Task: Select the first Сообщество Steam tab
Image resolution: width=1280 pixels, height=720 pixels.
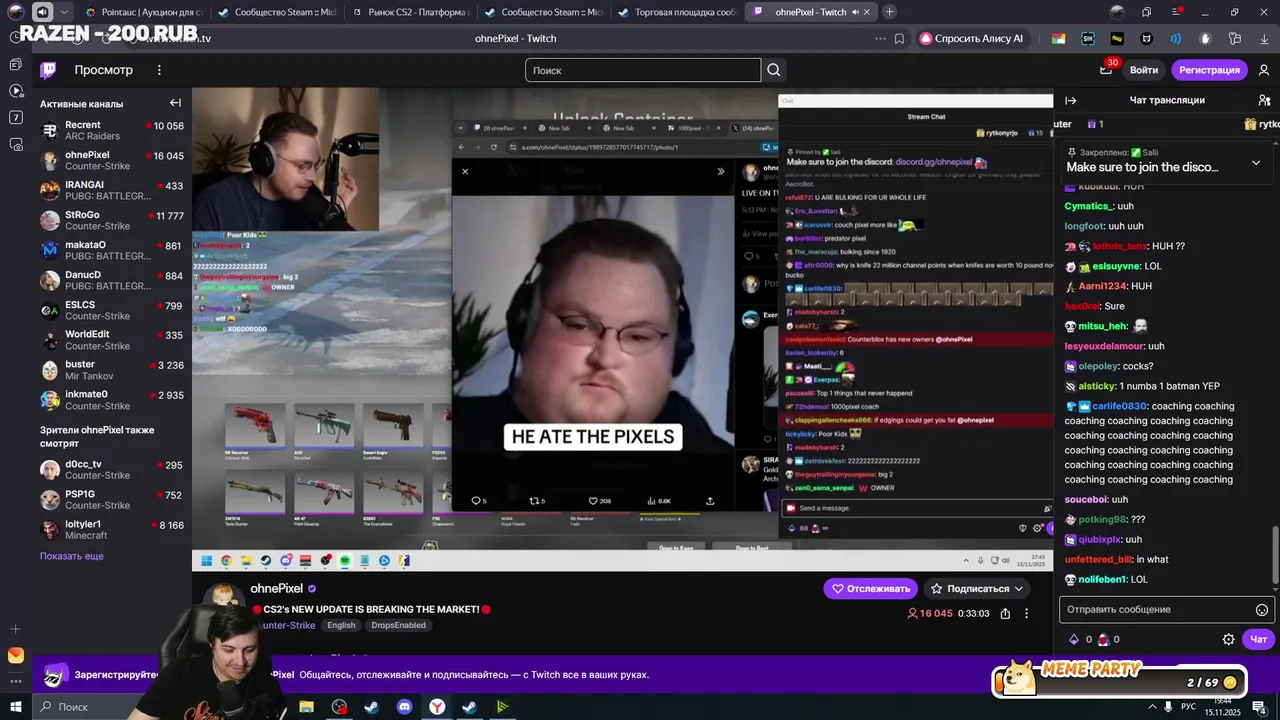Action: [277, 12]
